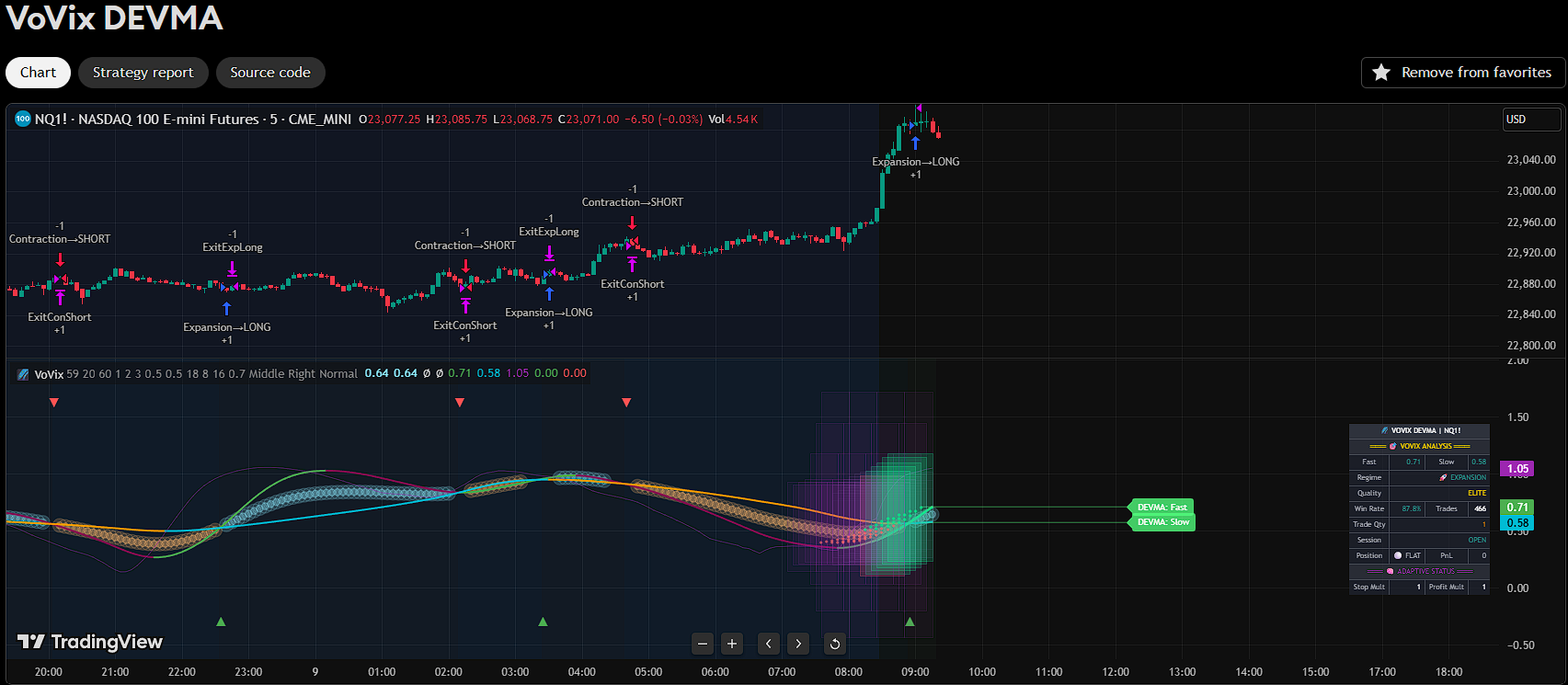The image size is (1568, 685).
Task: Click the 1.50 VoVix scale label
Action: point(1518,417)
